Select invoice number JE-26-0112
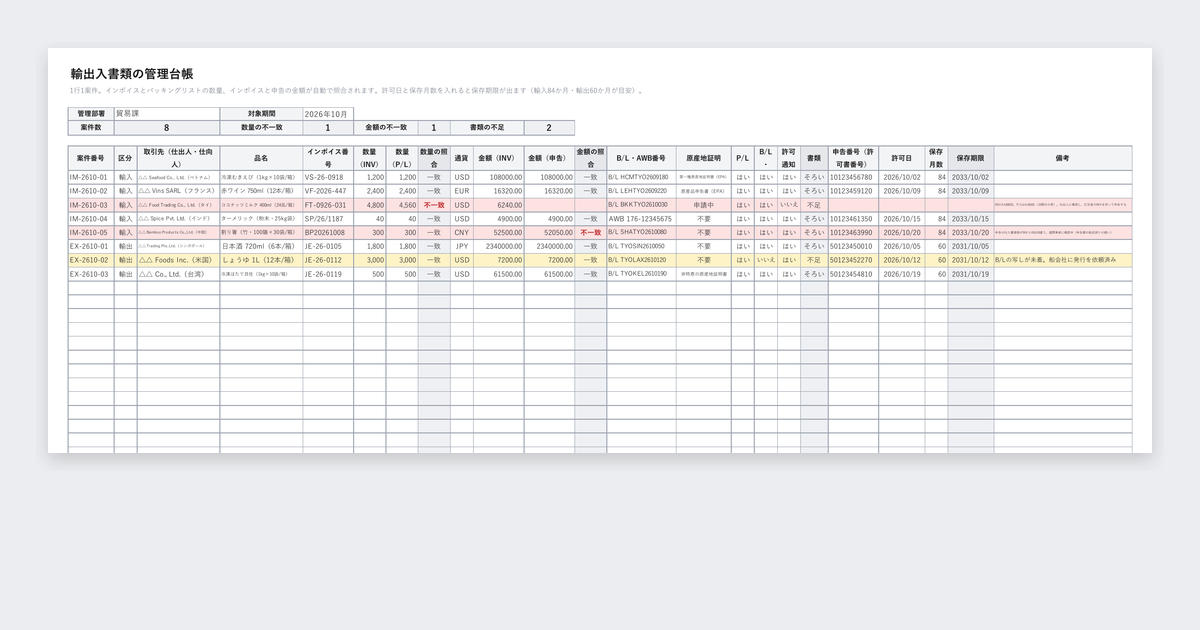Image resolution: width=1200 pixels, height=630 pixels. coord(328,260)
